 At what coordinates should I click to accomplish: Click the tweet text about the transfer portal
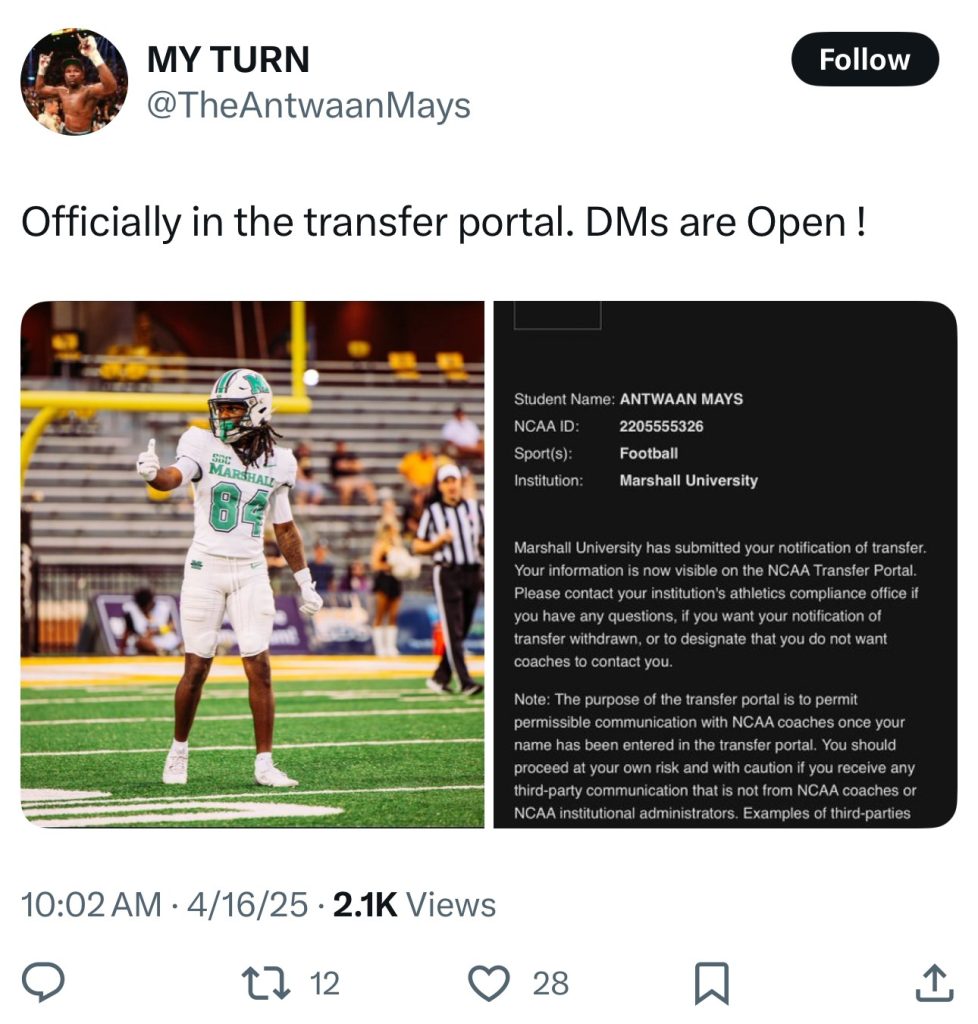click(444, 223)
